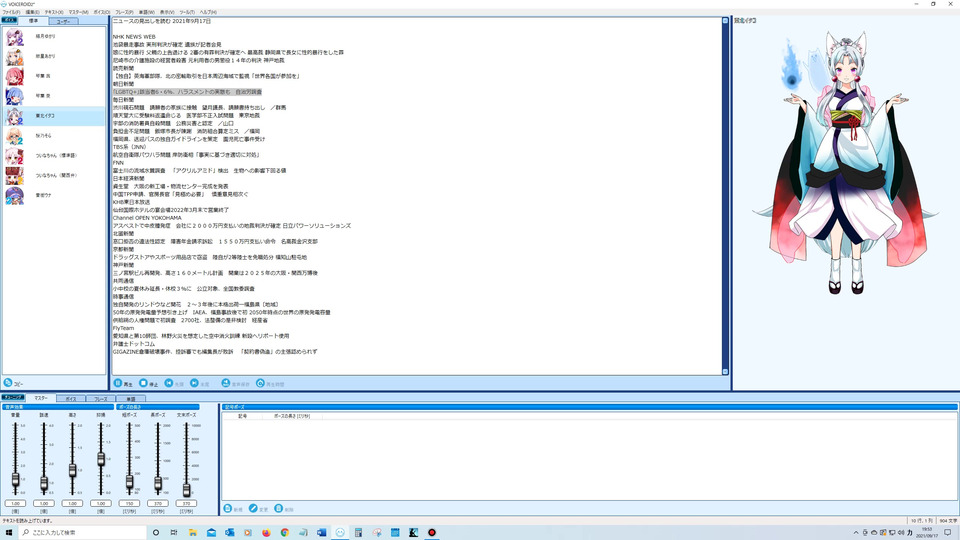Switch to the マスター tuning tab
The image size is (960, 540).
40,398
